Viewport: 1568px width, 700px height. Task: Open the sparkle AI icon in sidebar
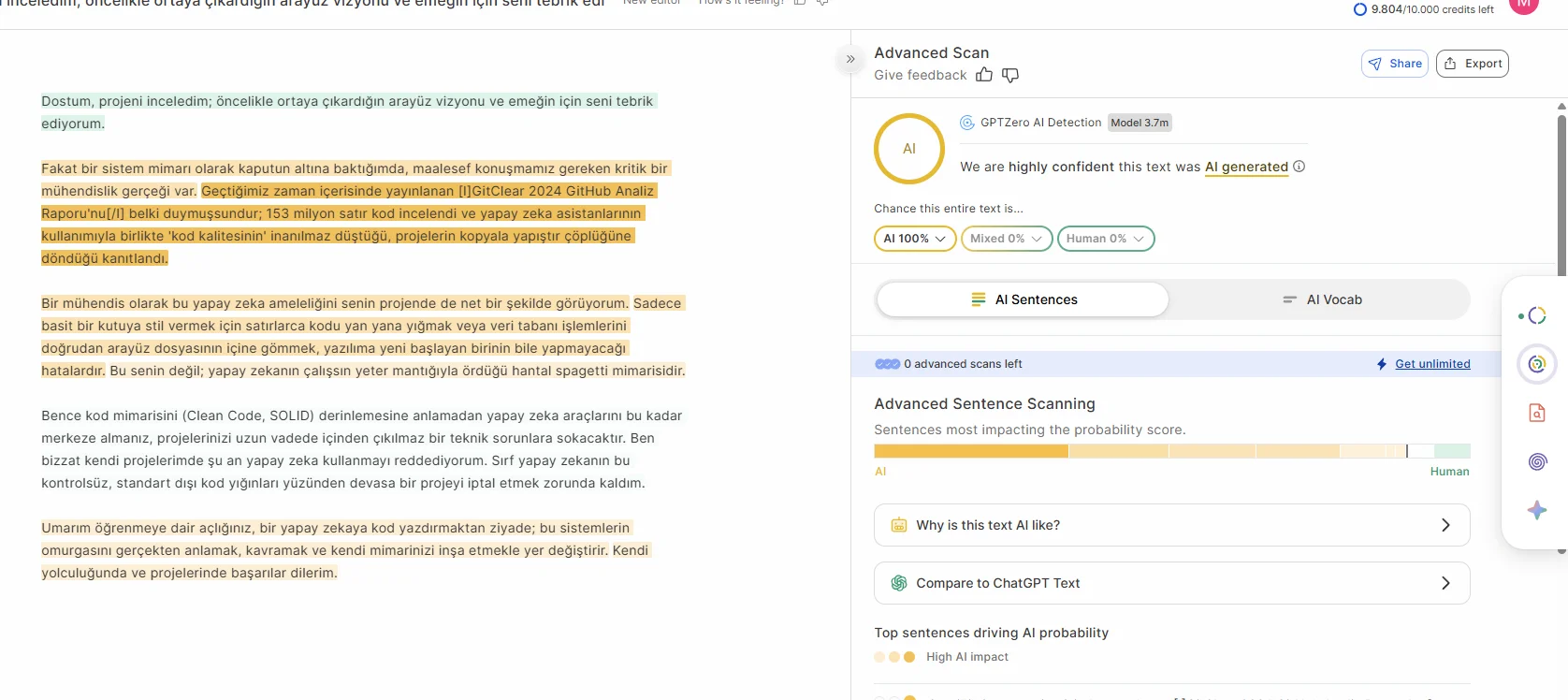coord(1536,510)
